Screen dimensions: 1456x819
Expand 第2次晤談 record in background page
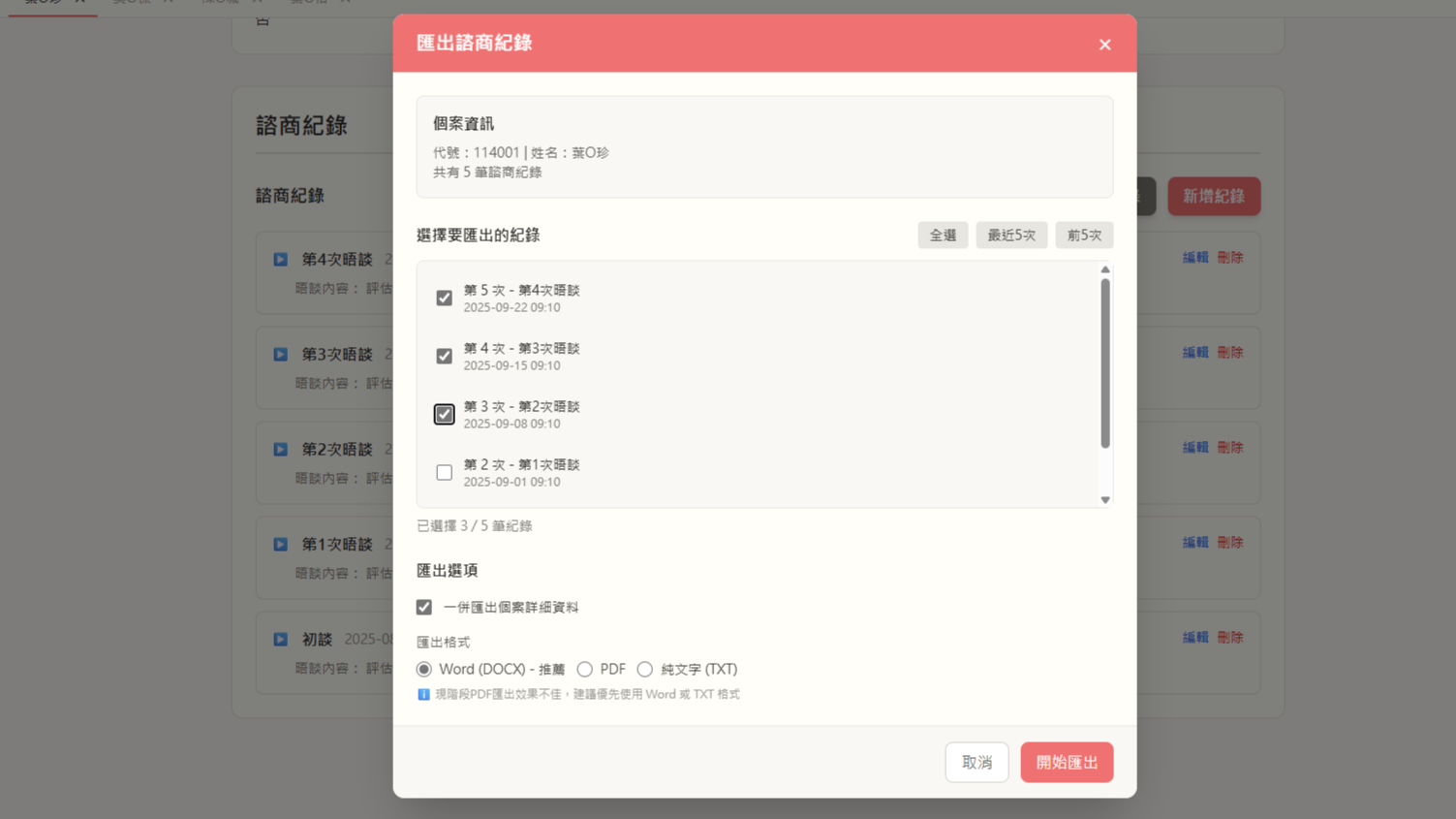280,450
